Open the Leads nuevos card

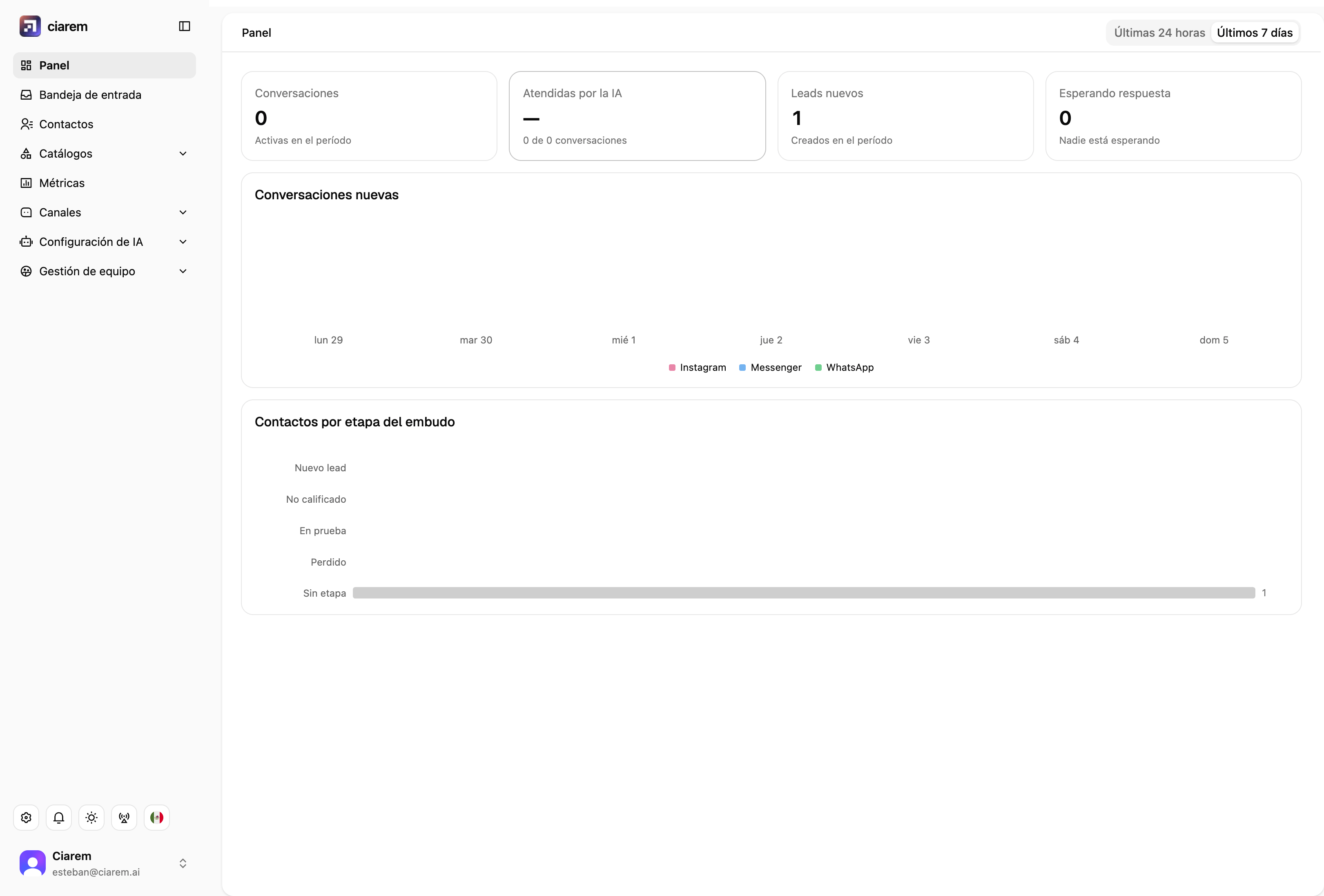coord(905,116)
